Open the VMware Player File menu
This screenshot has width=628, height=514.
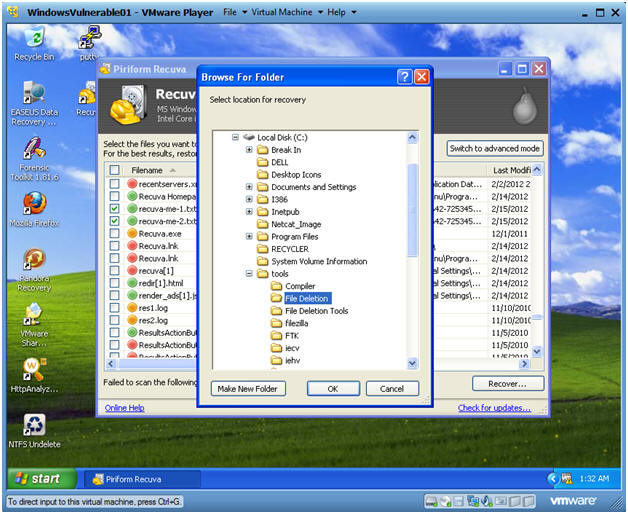coord(235,12)
